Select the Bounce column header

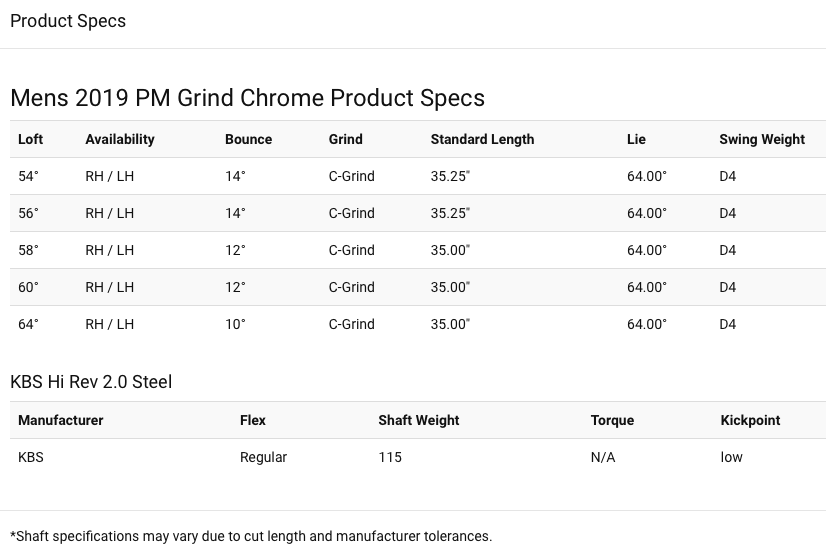(x=249, y=139)
